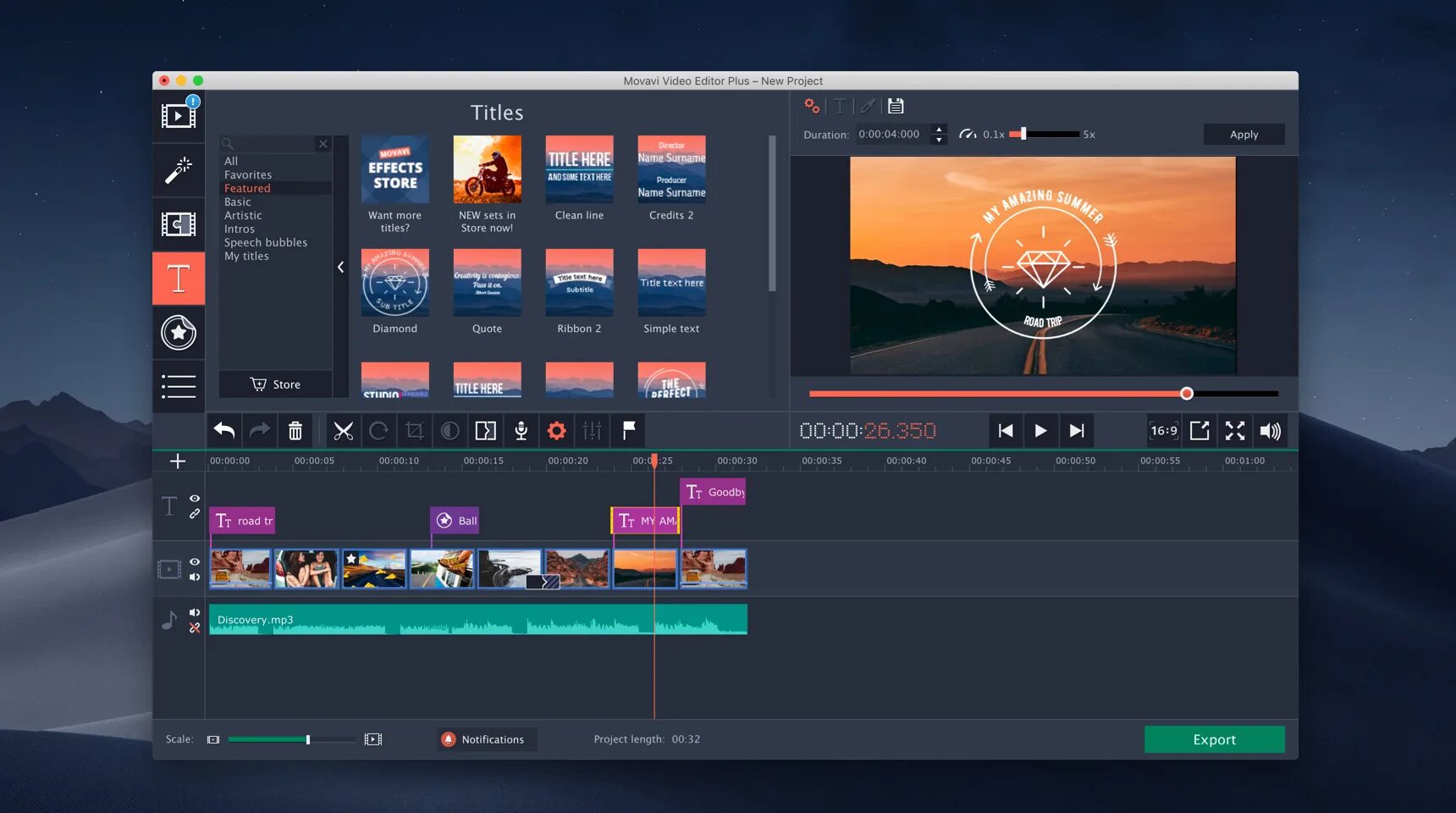Toggle preview volume speaker
1456x813 pixels.
pos(1270,430)
